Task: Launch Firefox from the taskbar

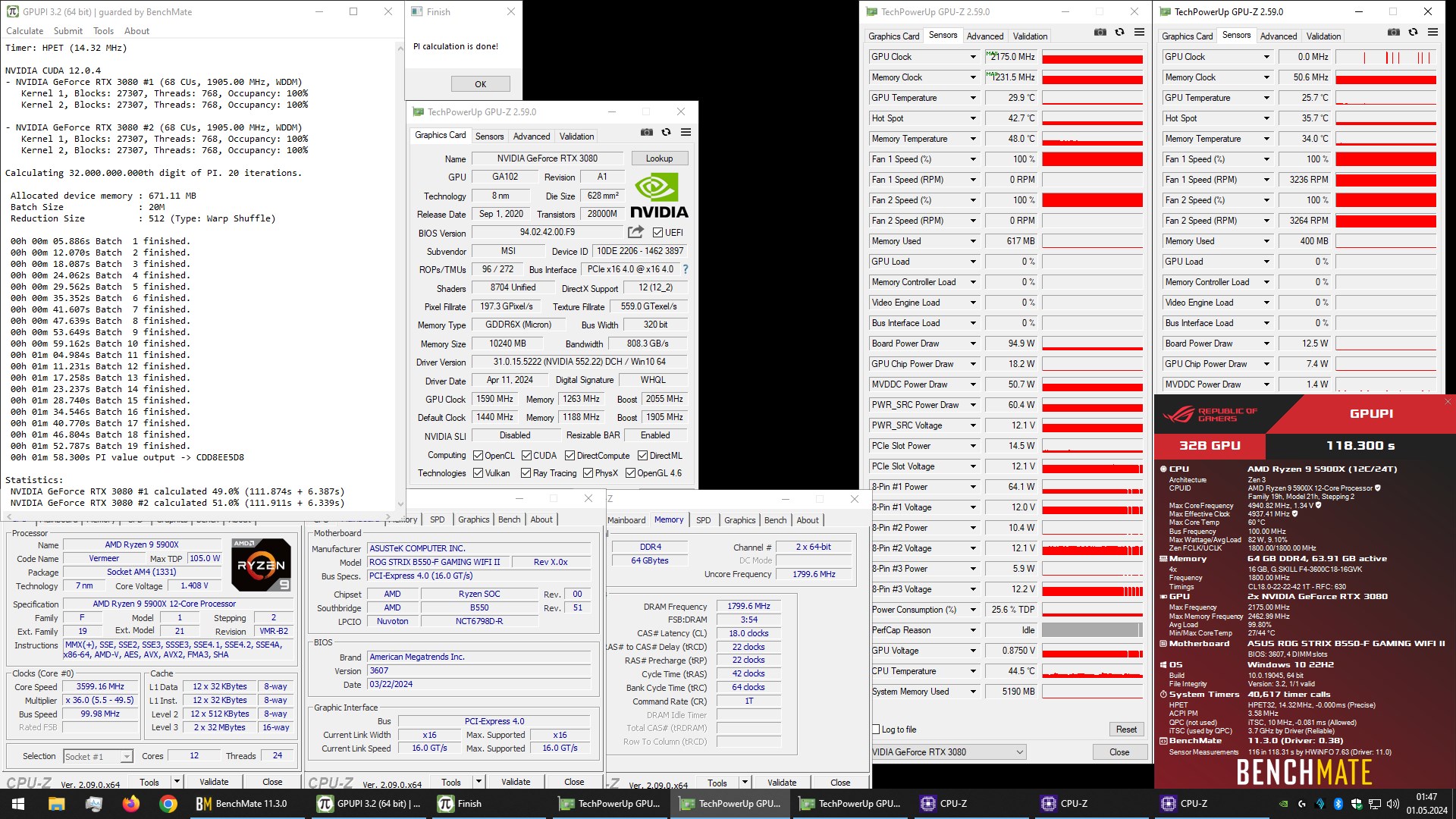Action: pyautogui.click(x=130, y=804)
